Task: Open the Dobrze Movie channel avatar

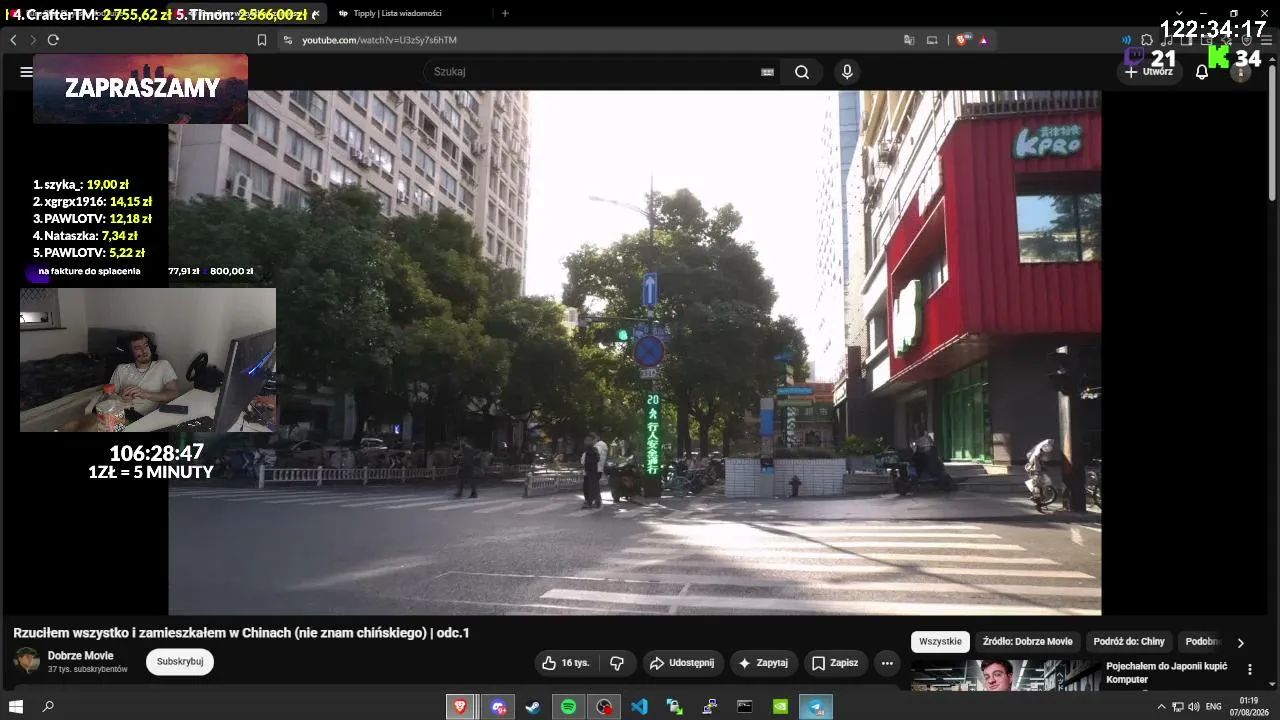Action: click(27, 661)
